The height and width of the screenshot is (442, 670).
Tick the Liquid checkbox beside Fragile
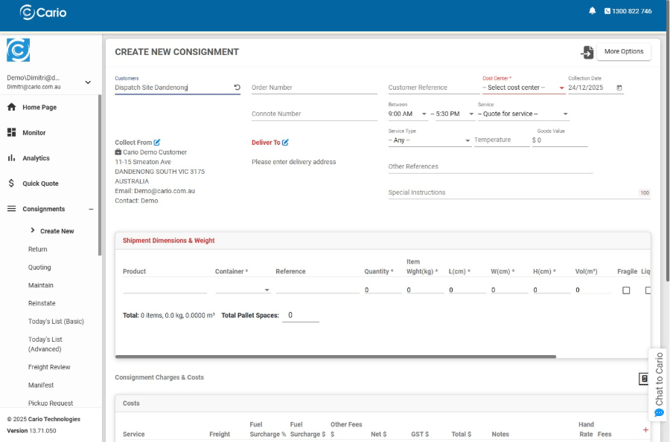point(647,290)
